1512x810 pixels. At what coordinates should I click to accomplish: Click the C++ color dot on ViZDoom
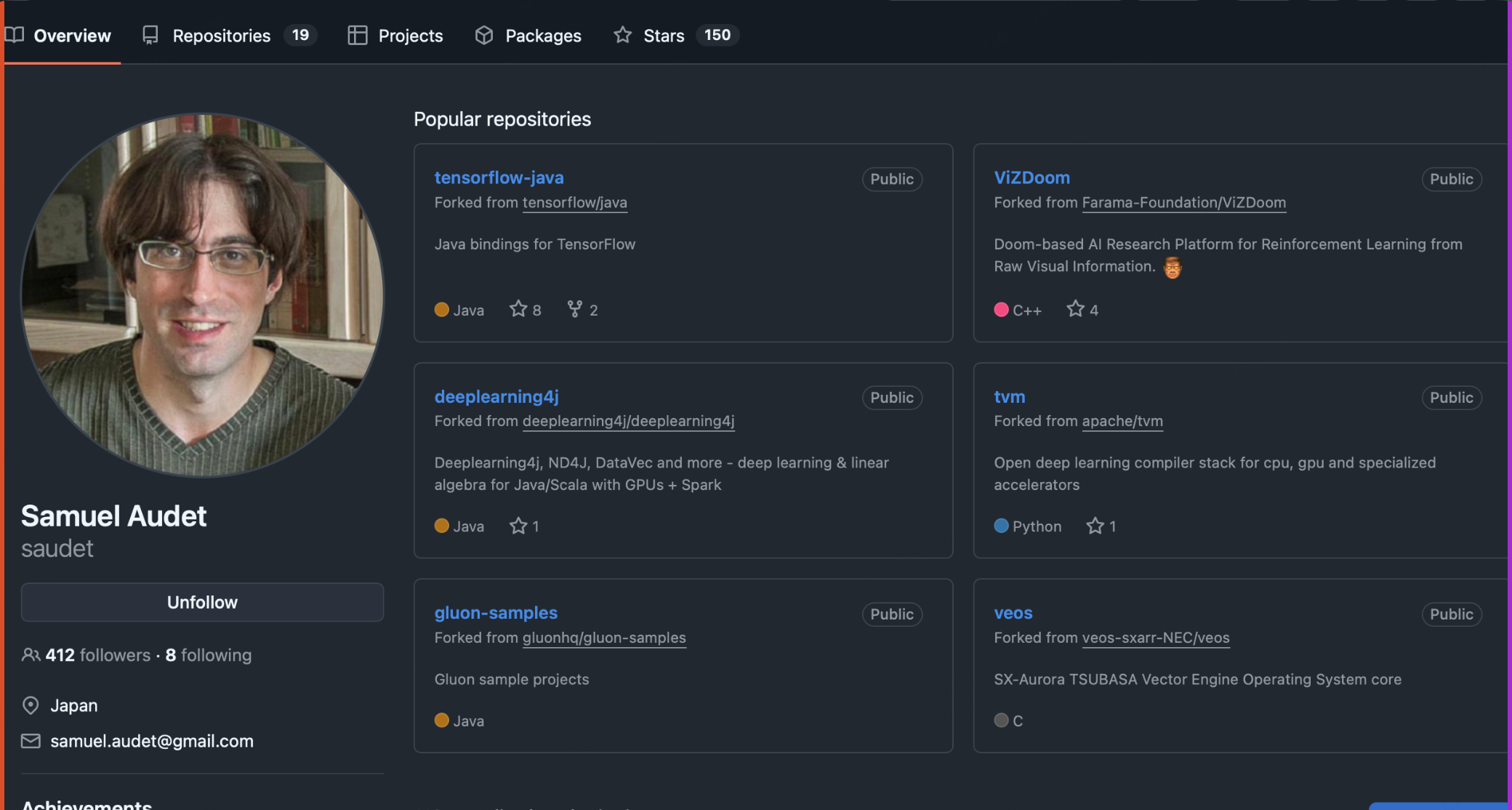[1001, 309]
